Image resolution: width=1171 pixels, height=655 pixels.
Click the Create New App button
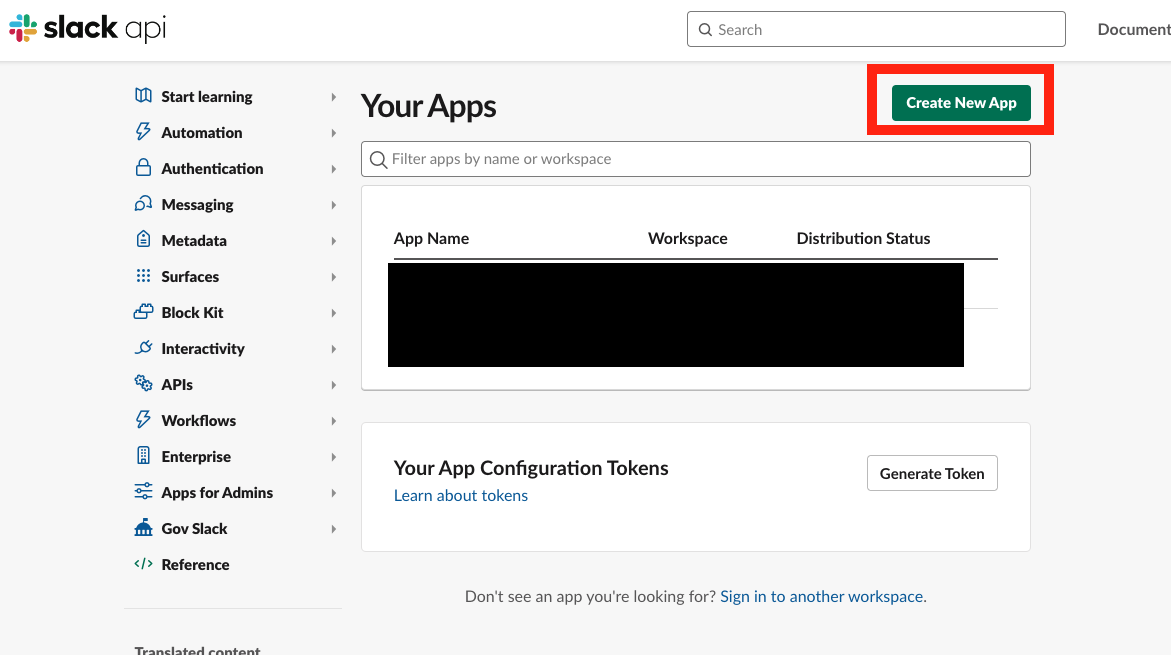(x=959, y=102)
